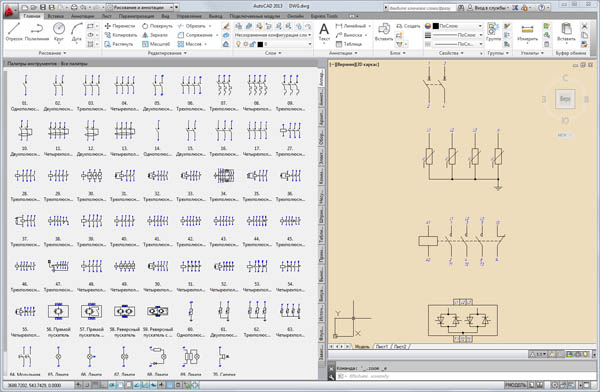The width and height of the screenshot is (600, 392).
Task: Click the Измерить measure tool
Action: (527, 32)
